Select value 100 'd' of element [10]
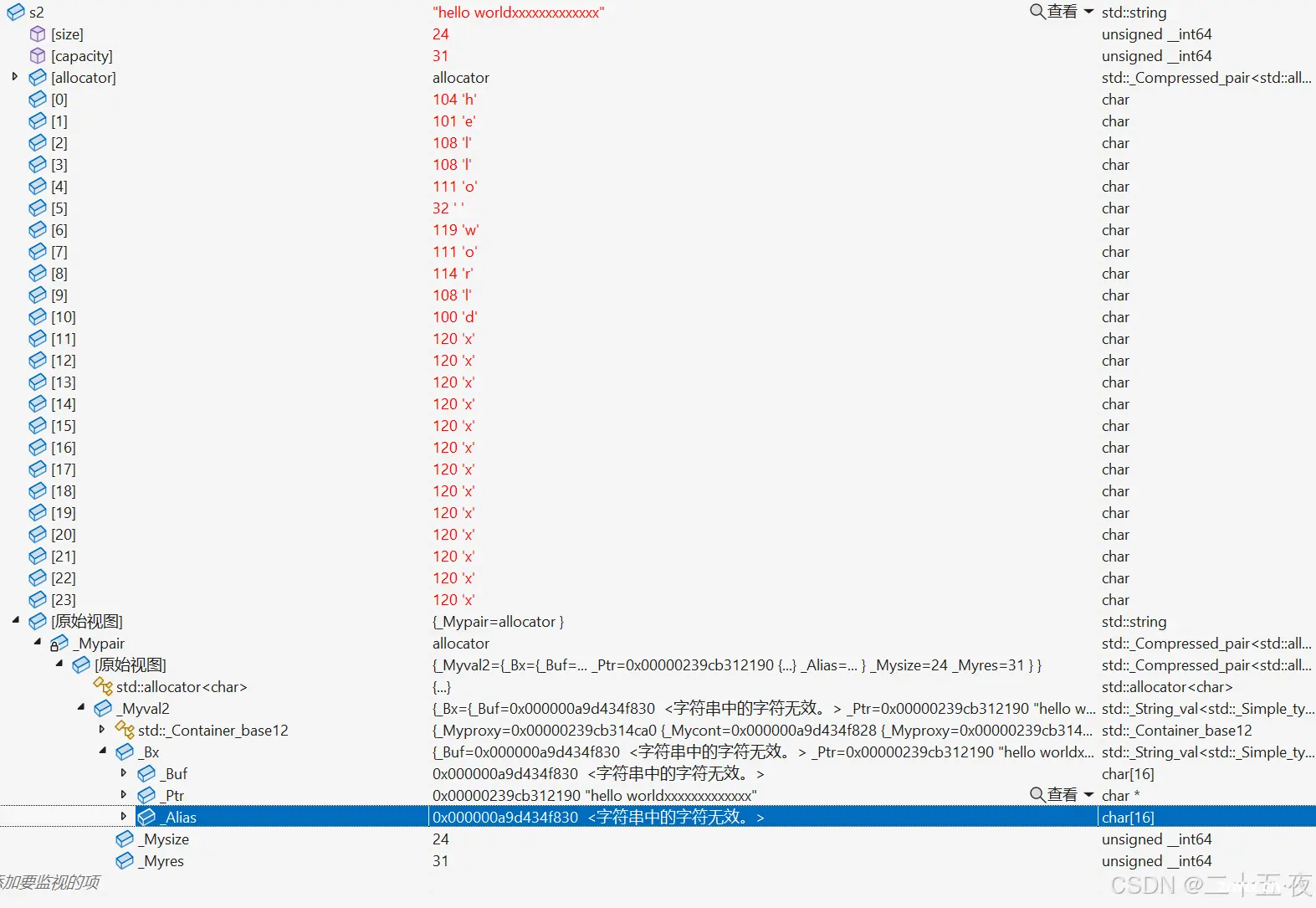This screenshot has height=908, width=1316. (x=455, y=317)
